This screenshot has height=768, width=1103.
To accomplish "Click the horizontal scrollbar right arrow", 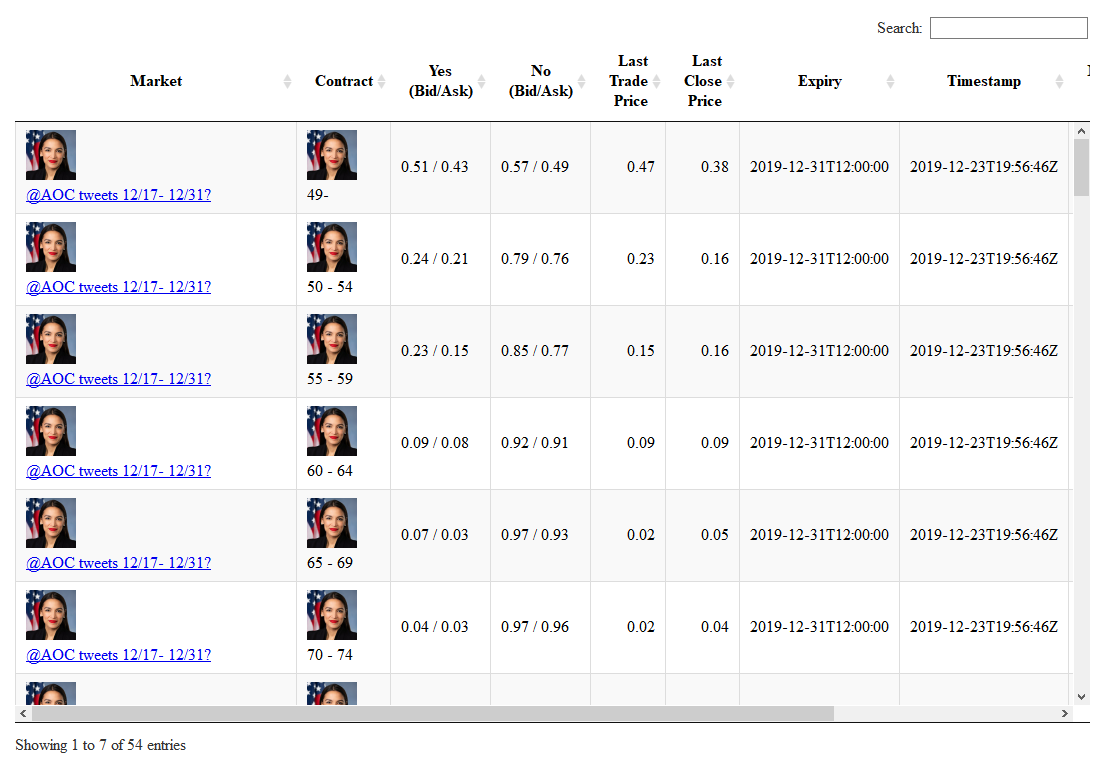I will point(1063,714).
